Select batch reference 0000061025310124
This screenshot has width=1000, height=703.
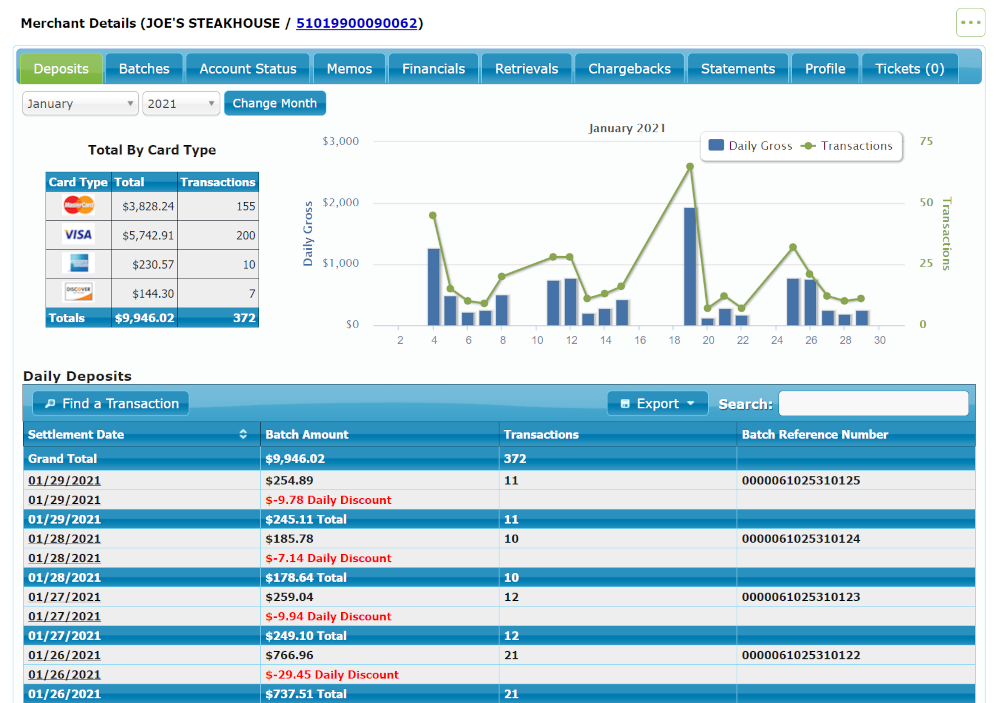coord(801,538)
